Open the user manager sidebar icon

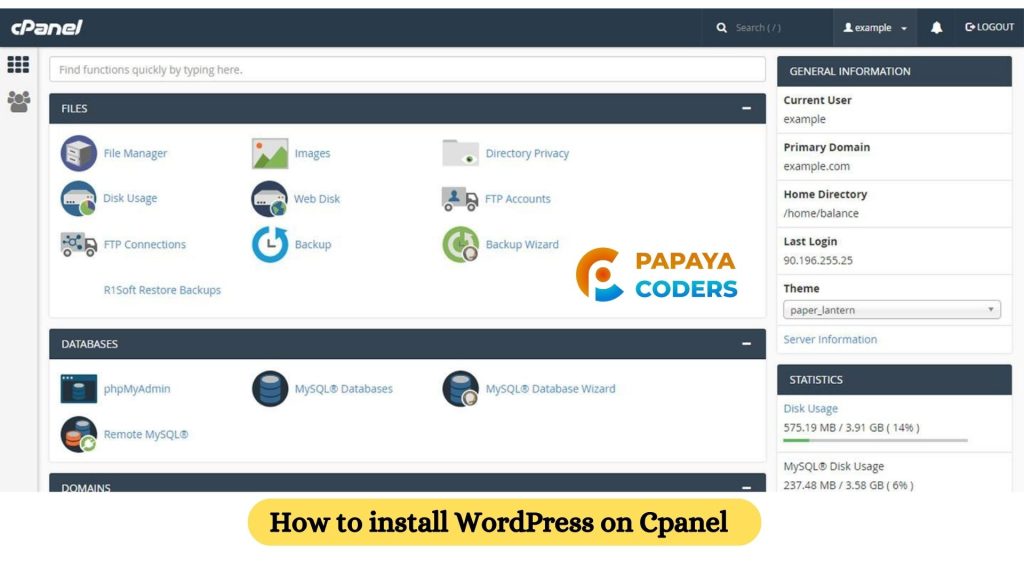18,101
